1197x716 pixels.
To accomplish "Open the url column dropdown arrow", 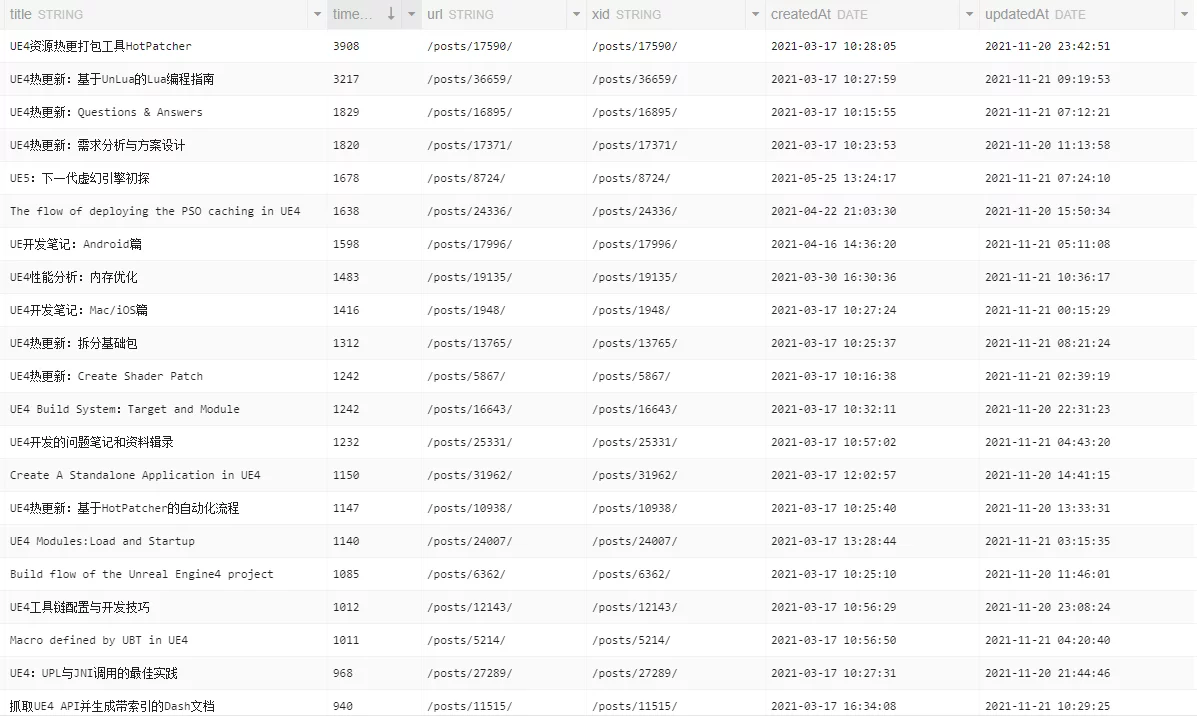I will pos(576,15).
